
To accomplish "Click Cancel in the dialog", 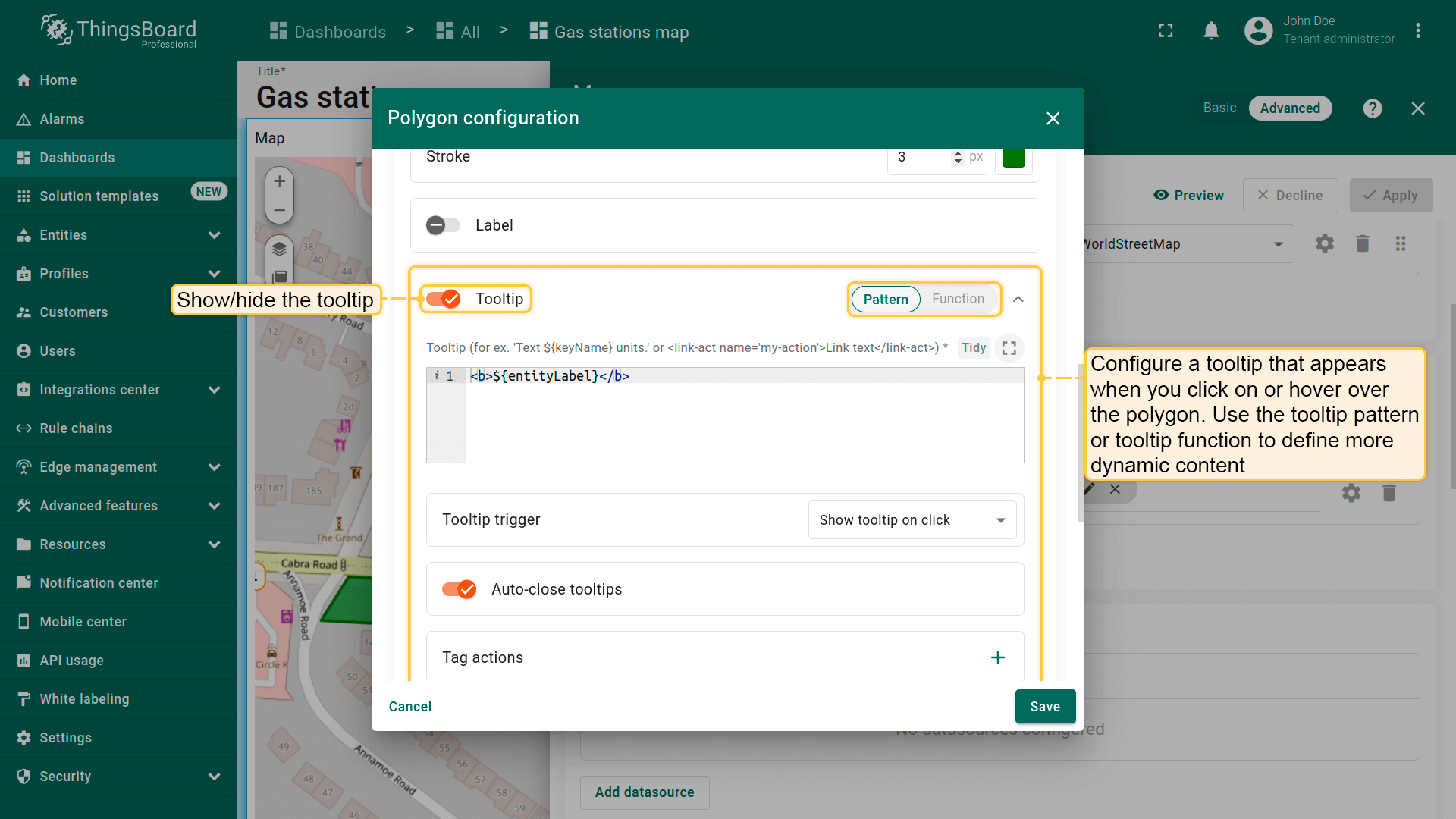I will [x=409, y=707].
